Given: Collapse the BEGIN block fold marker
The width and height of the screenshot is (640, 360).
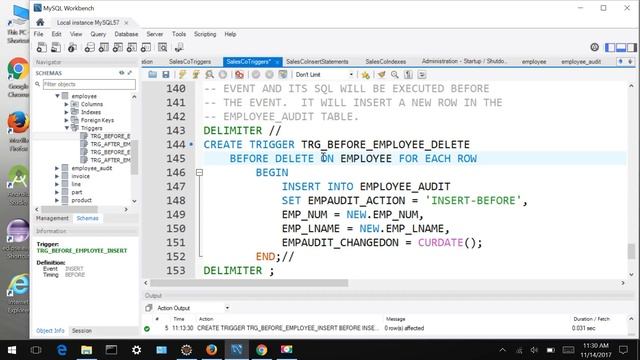Looking at the screenshot, I should pos(199,173).
